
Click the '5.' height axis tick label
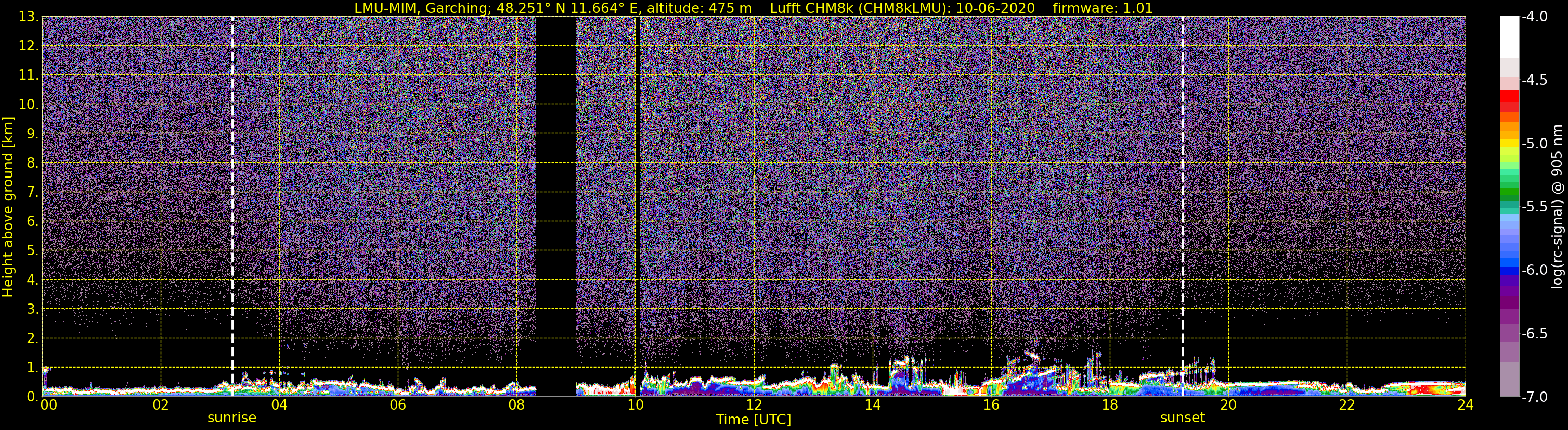[32, 251]
